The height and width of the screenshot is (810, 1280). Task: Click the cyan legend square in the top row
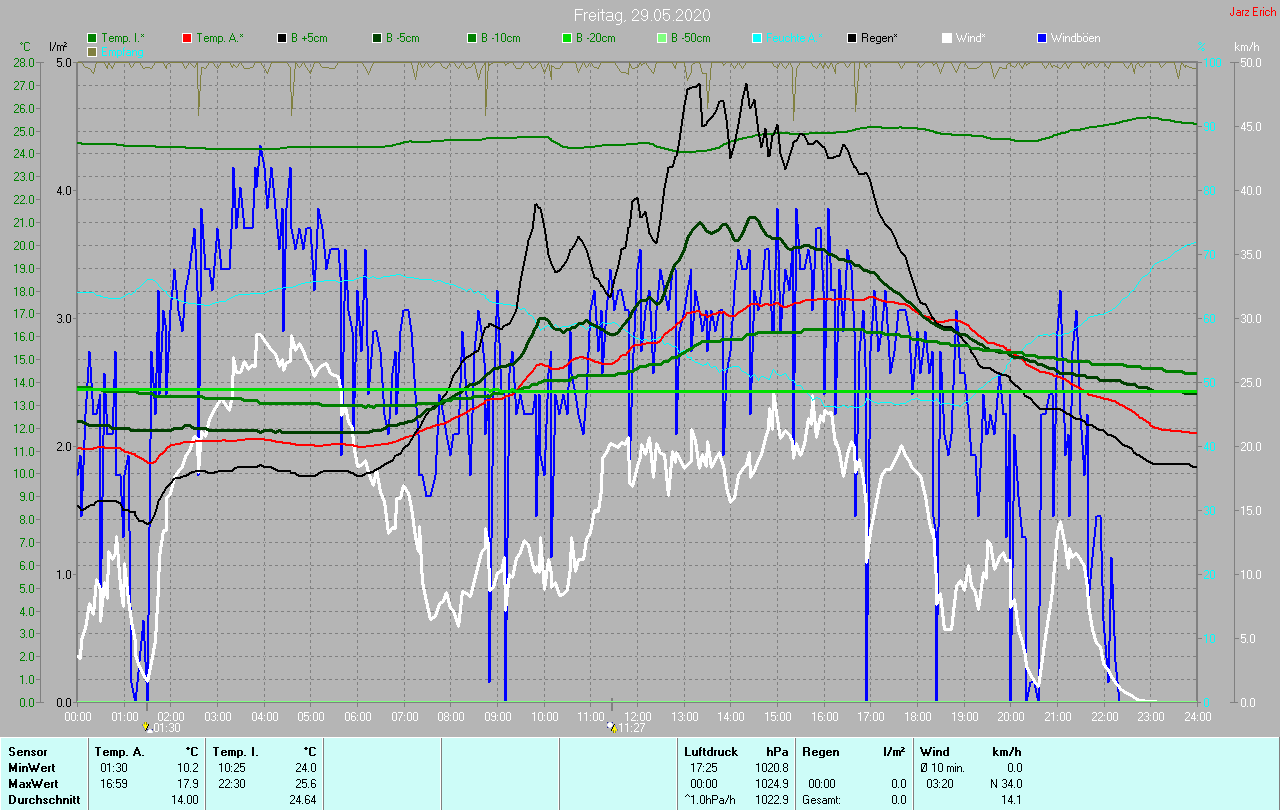757,38
